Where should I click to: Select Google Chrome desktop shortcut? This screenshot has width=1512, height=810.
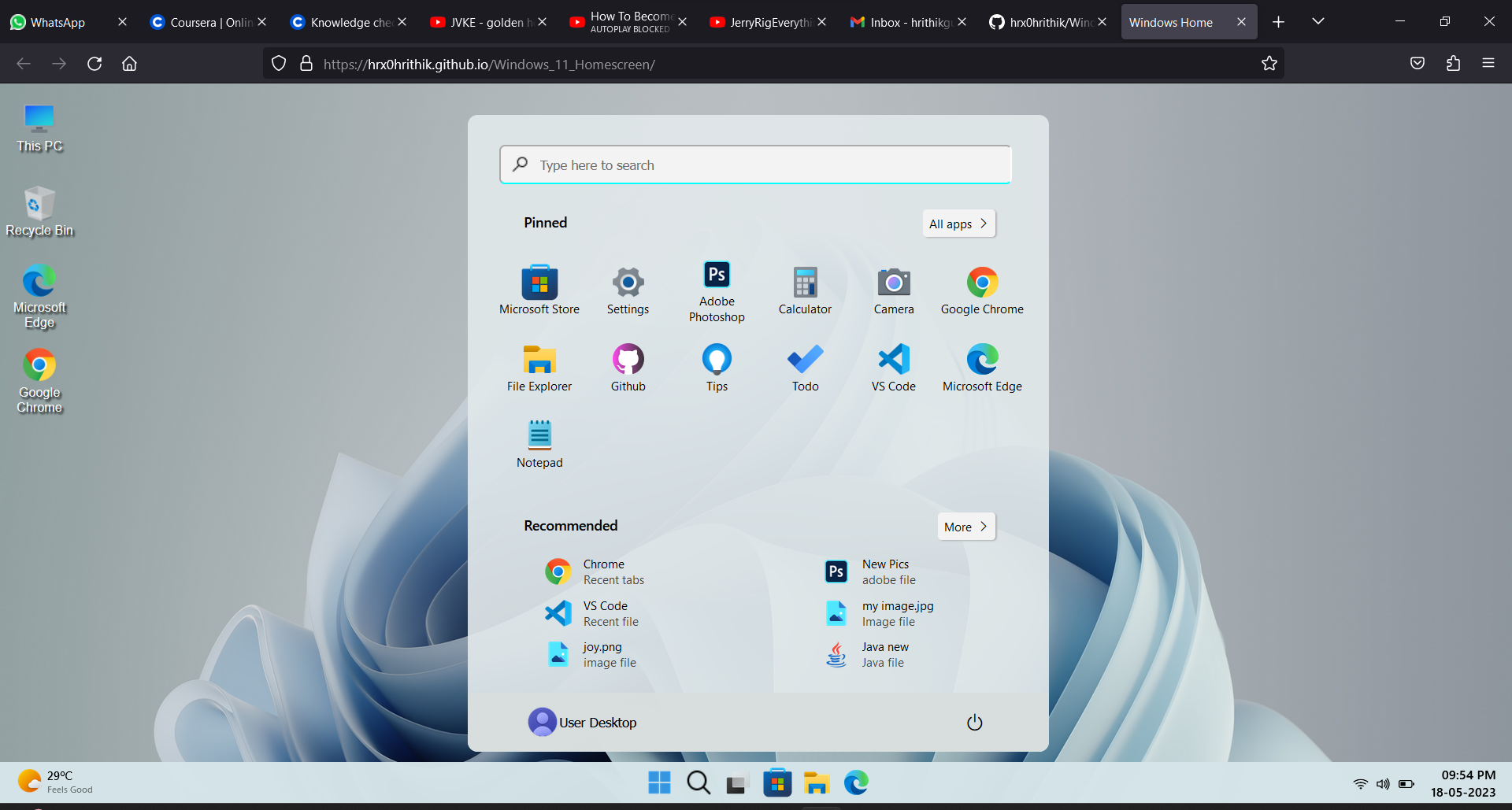click(39, 382)
